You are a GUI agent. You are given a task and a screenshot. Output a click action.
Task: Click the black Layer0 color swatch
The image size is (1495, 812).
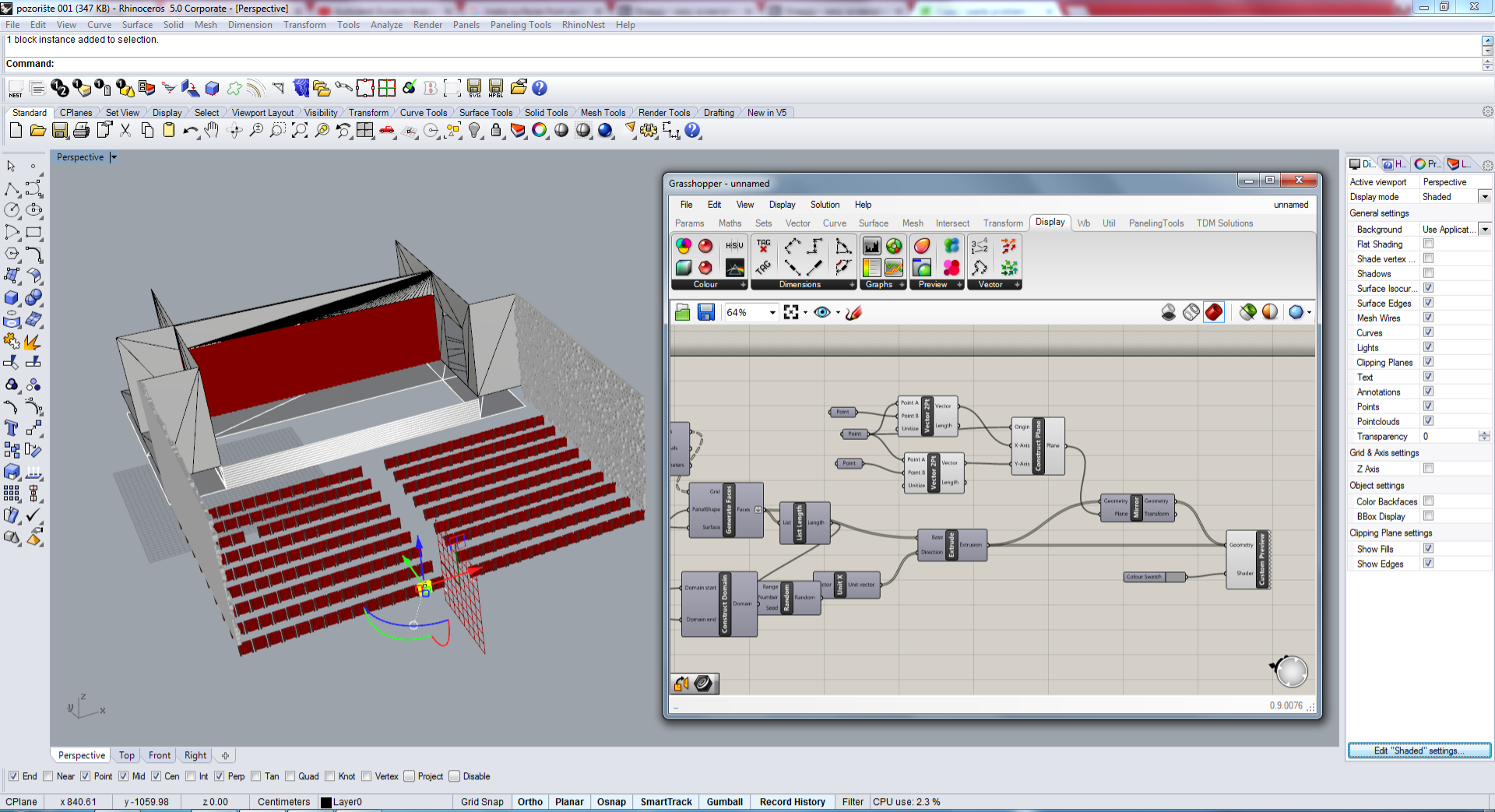pyautogui.click(x=326, y=803)
